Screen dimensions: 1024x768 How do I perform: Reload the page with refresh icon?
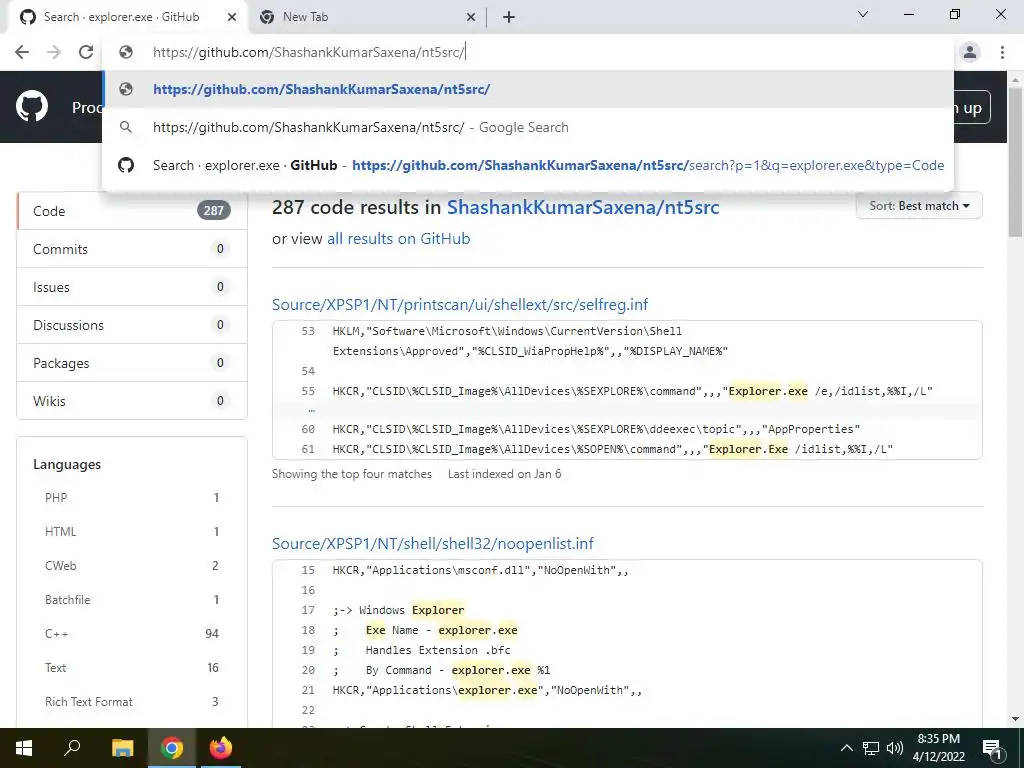coord(86,52)
